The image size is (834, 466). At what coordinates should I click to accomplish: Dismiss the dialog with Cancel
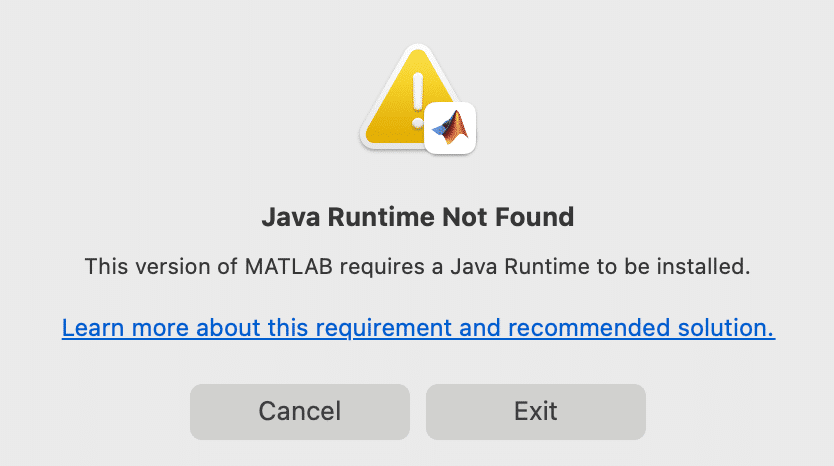point(300,411)
